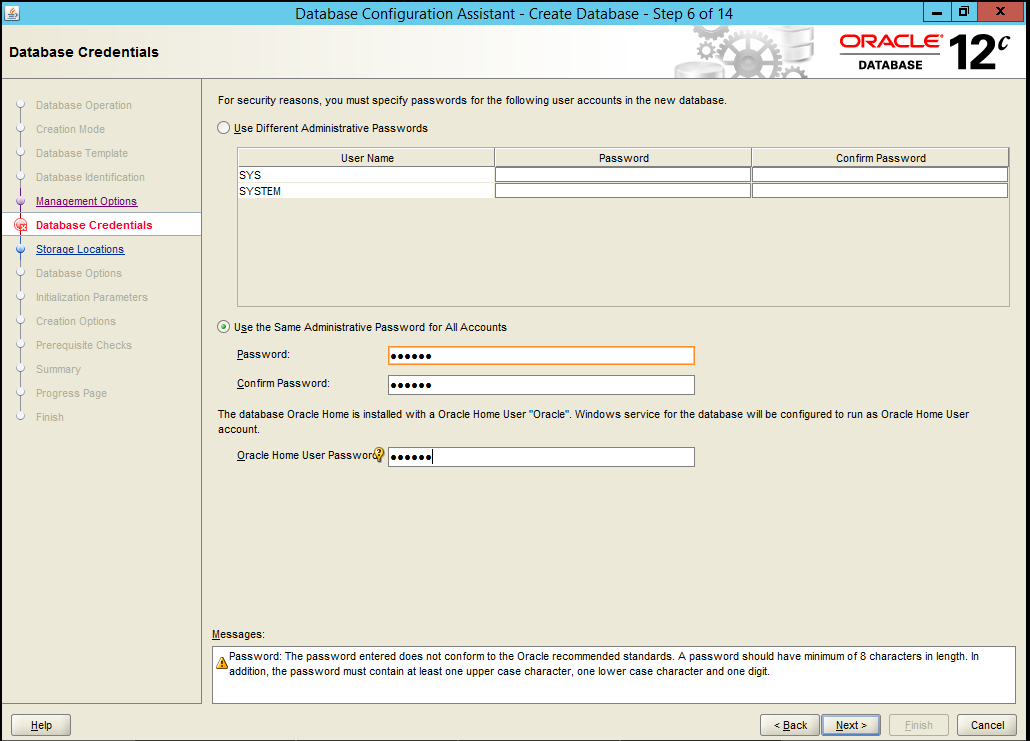This screenshot has width=1030, height=741.
Task: Close the Database Configuration Assistant window
Action: click(1000, 12)
